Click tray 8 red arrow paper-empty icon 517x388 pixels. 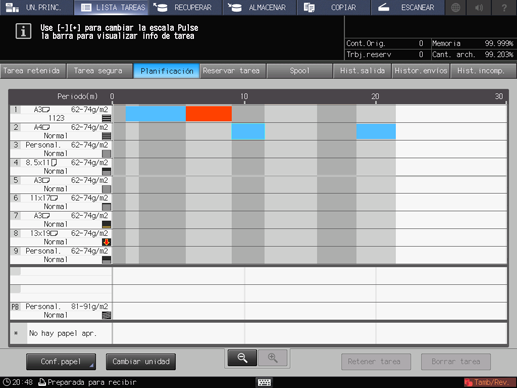coord(106,242)
